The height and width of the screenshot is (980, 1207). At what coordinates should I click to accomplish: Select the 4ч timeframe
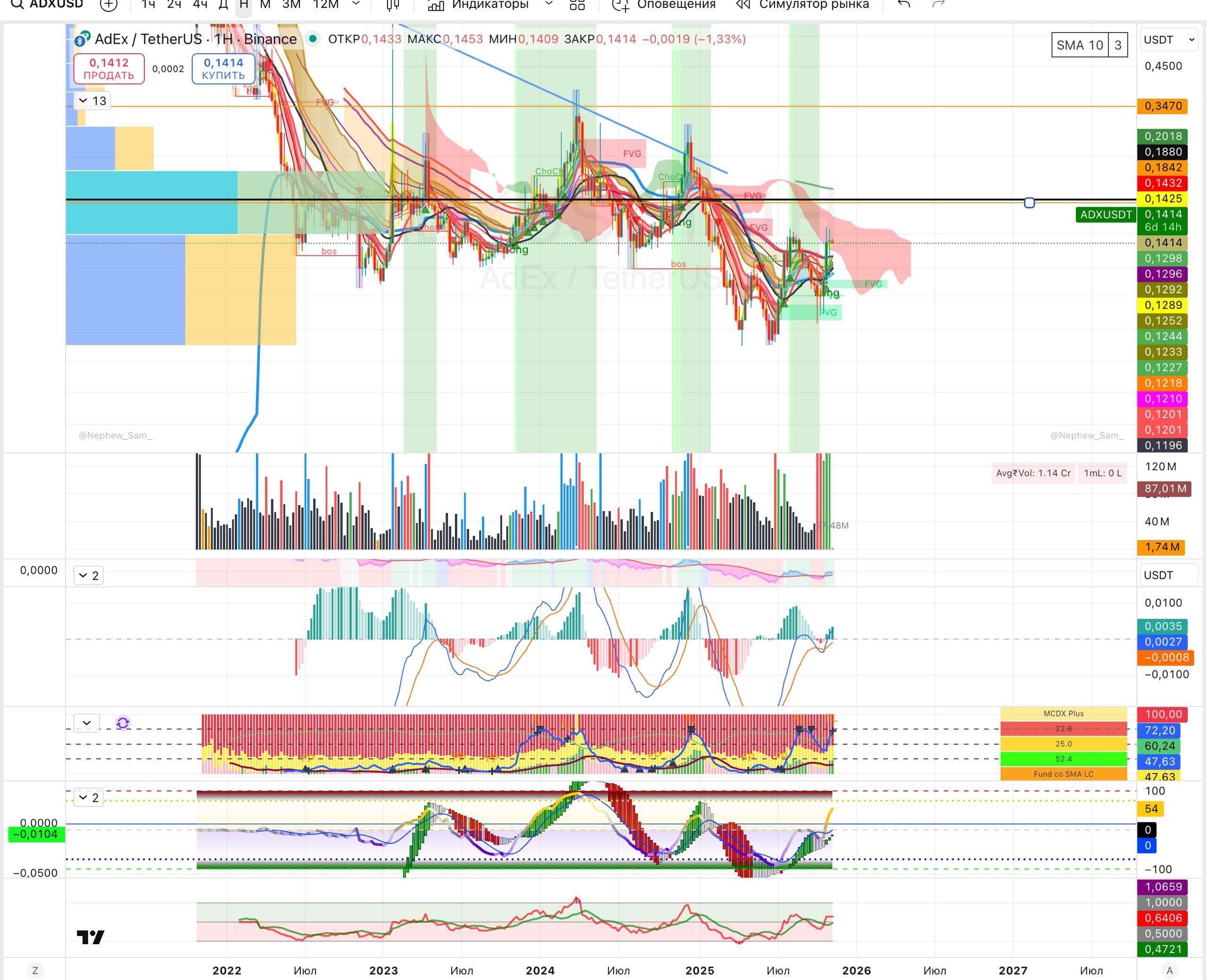200,5
